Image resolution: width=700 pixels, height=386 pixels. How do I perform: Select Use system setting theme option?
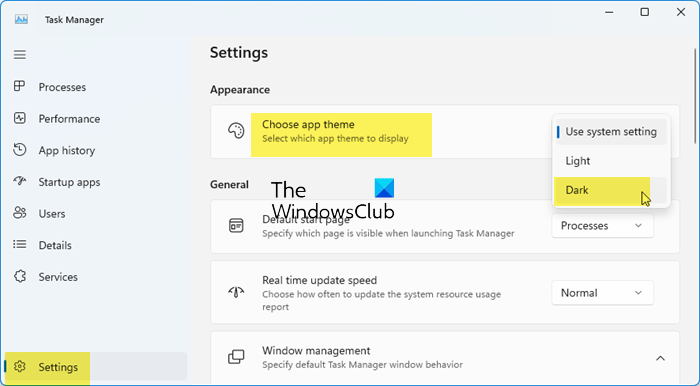[x=611, y=132]
